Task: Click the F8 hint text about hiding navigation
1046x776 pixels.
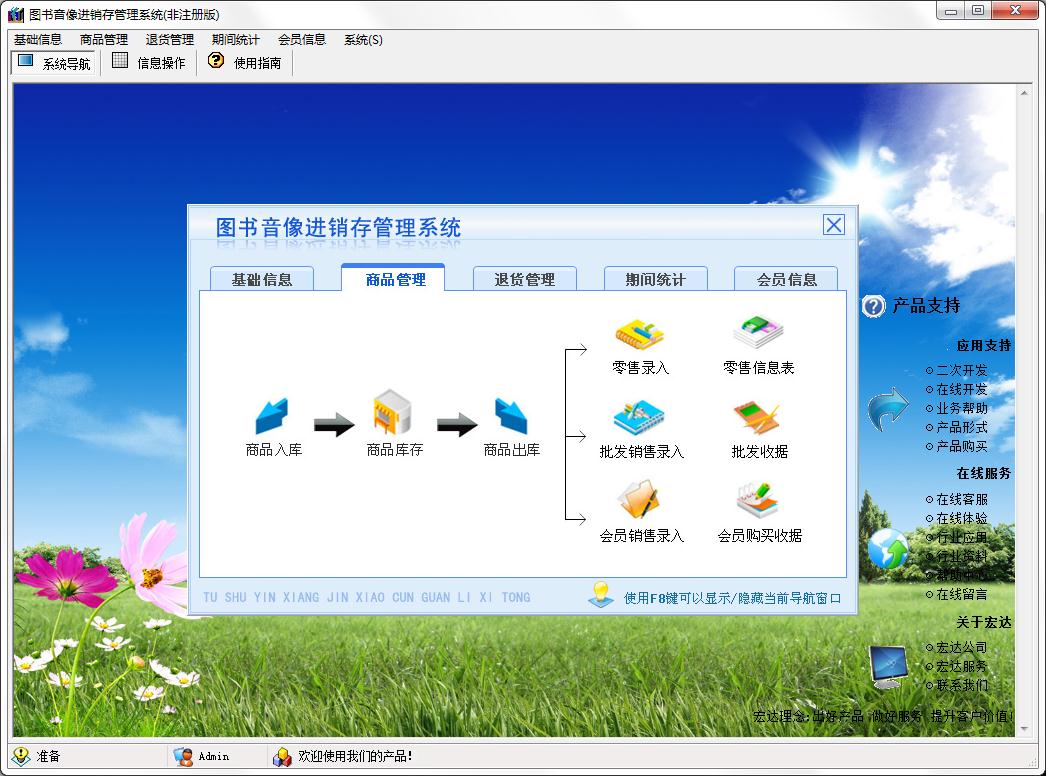Action: 732,598
